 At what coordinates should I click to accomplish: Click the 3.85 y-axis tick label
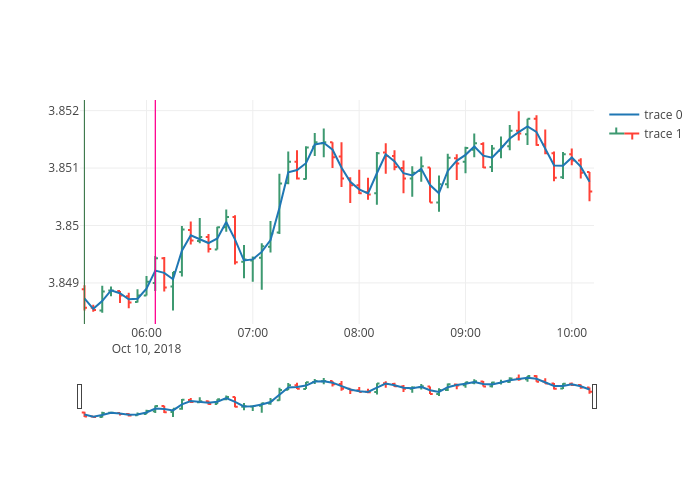click(66, 226)
